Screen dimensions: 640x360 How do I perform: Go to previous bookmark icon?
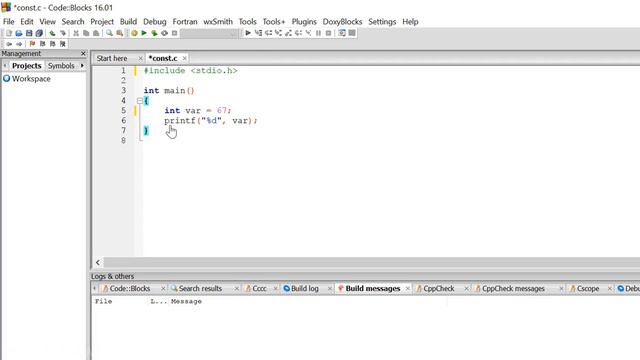tap(42, 44)
